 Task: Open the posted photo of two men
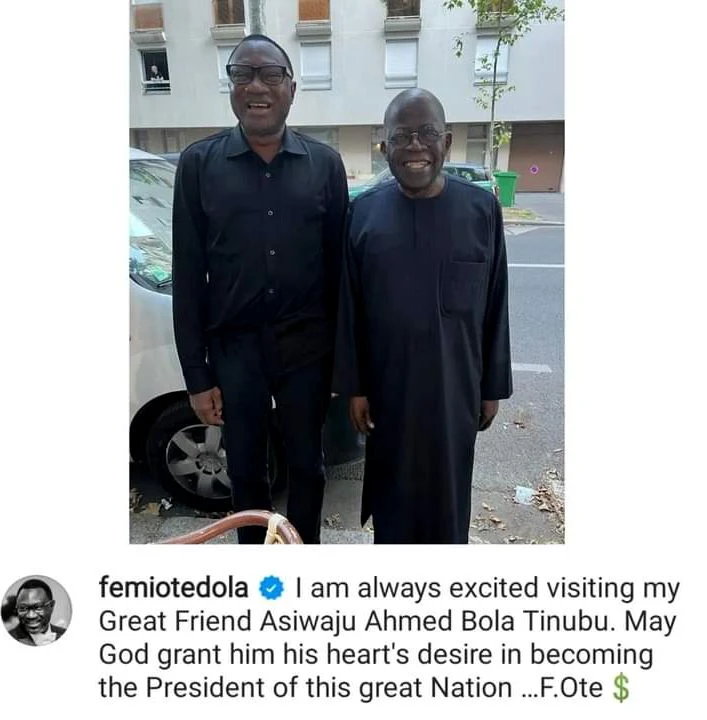(x=347, y=272)
